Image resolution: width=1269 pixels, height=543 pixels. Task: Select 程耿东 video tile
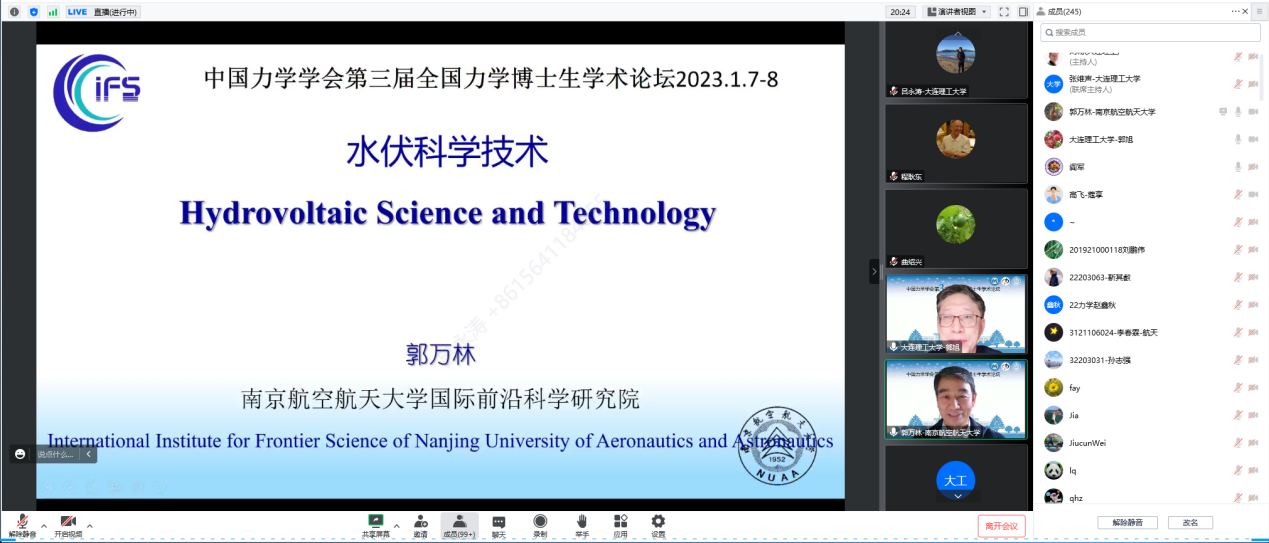[956, 143]
